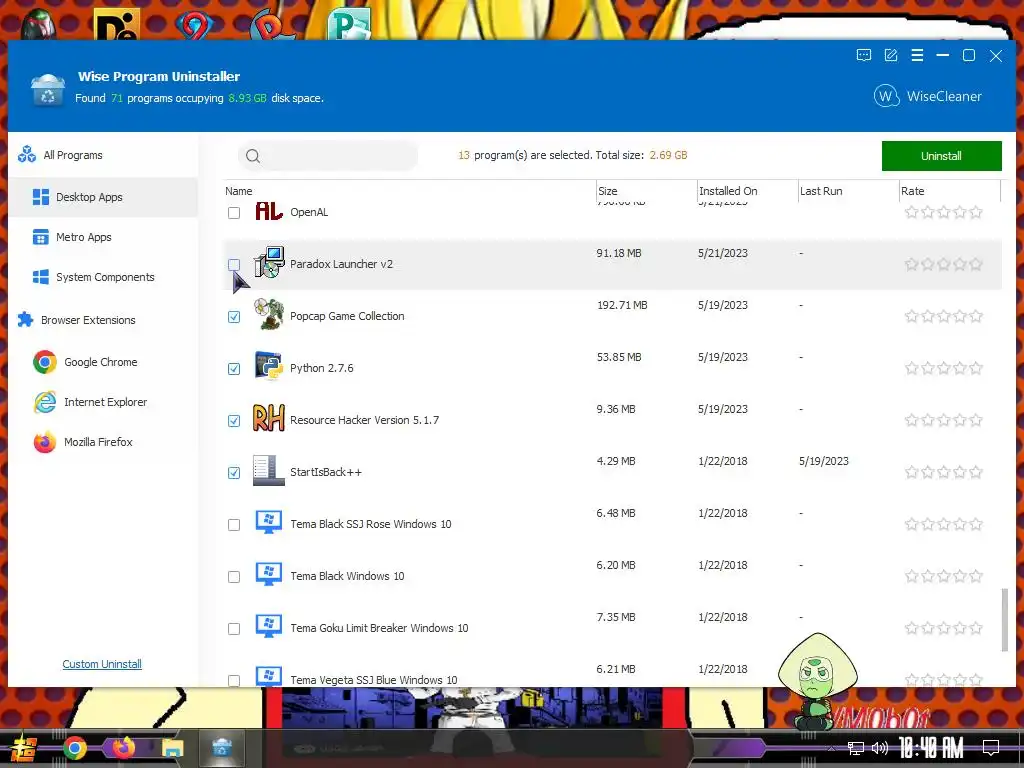1024x768 pixels.
Task: Click the edit note icon in title bar
Action: pos(891,56)
